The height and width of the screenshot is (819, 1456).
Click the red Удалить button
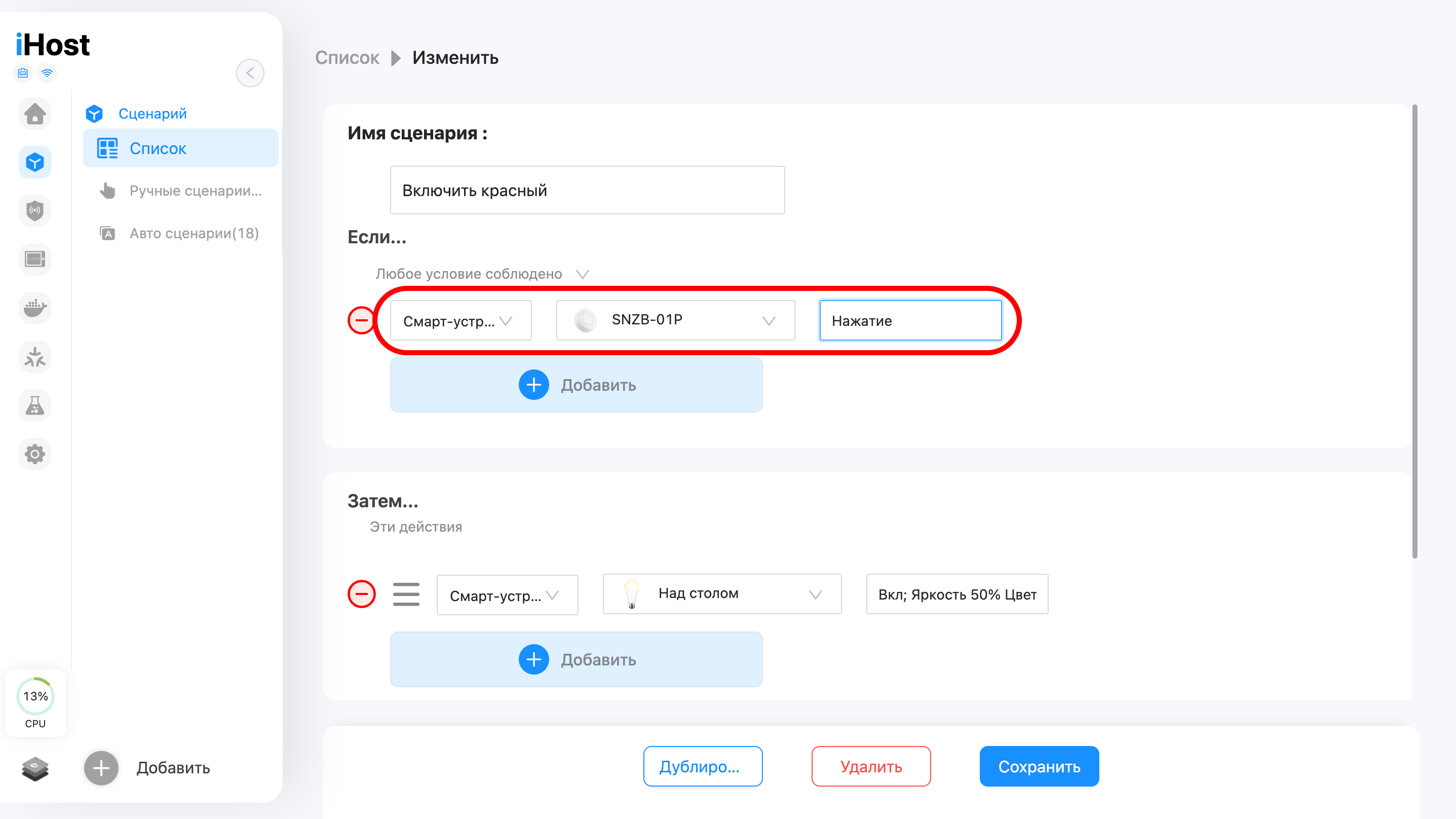[x=870, y=766]
